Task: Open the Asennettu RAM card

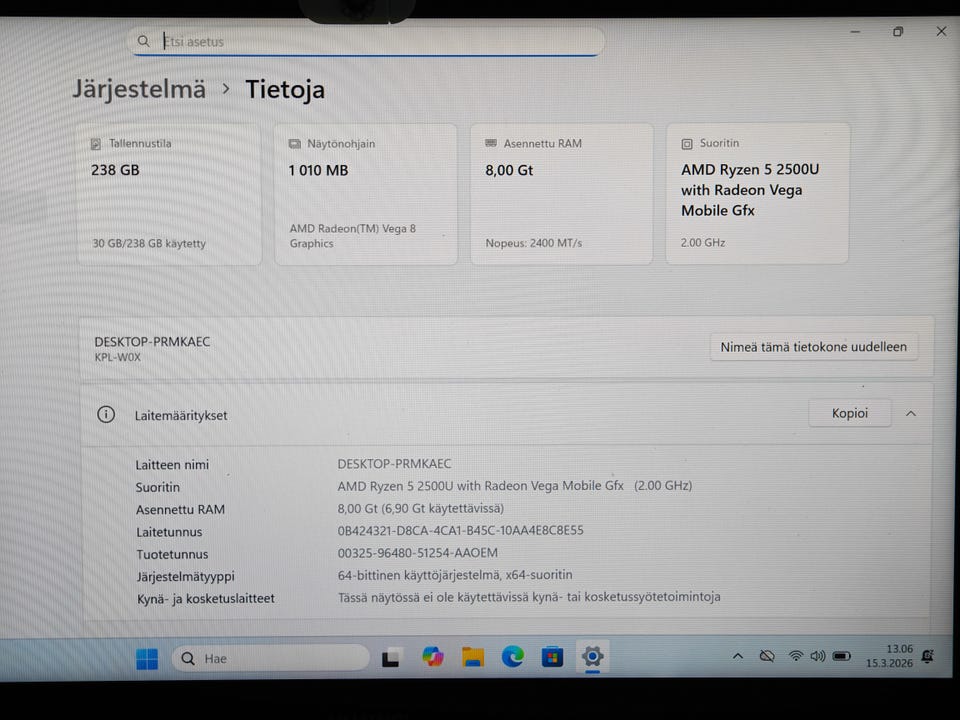Action: coord(561,193)
